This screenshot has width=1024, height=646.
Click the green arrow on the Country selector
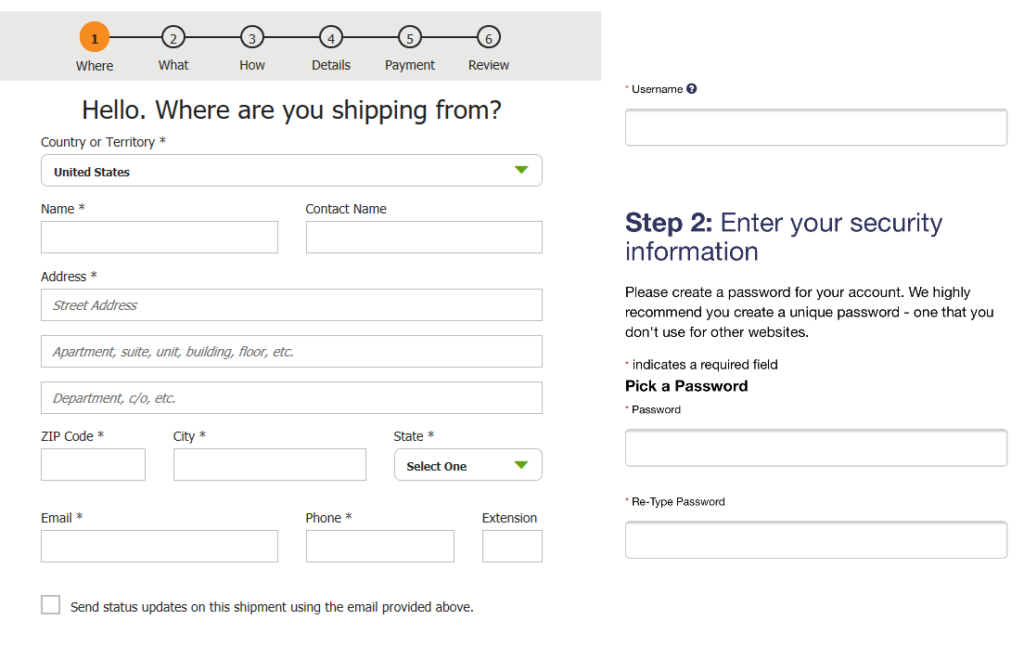(521, 170)
